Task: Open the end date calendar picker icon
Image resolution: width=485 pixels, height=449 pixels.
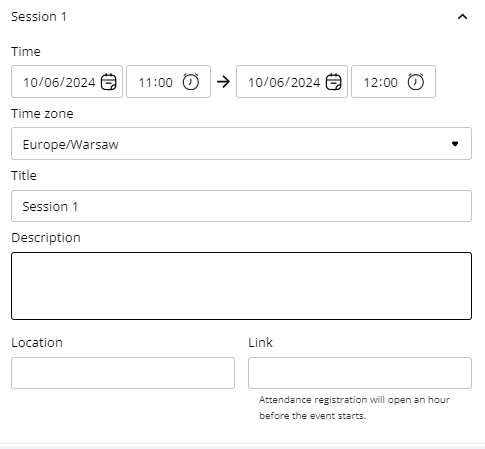Action: [x=334, y=82]
